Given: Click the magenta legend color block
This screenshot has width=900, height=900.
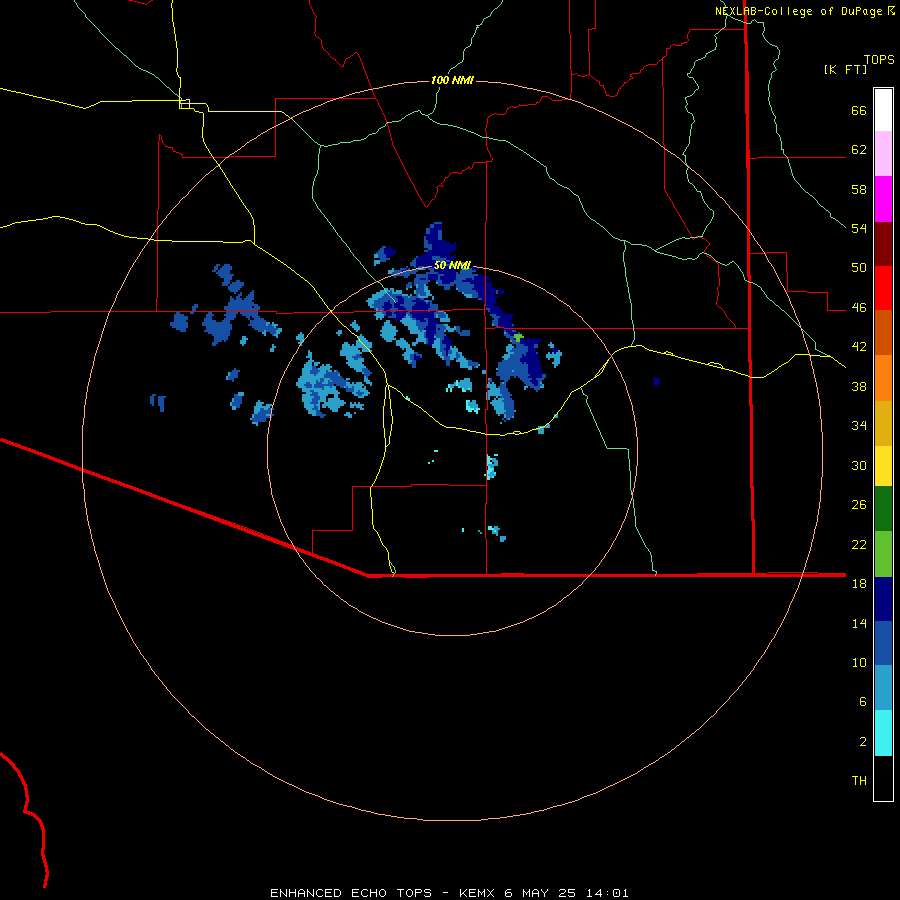Looking at the screenshot, I should tap(883, 199).
